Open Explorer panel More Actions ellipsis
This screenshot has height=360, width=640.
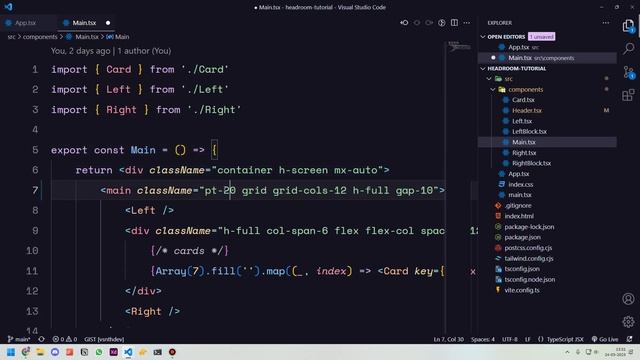point(606,23)
